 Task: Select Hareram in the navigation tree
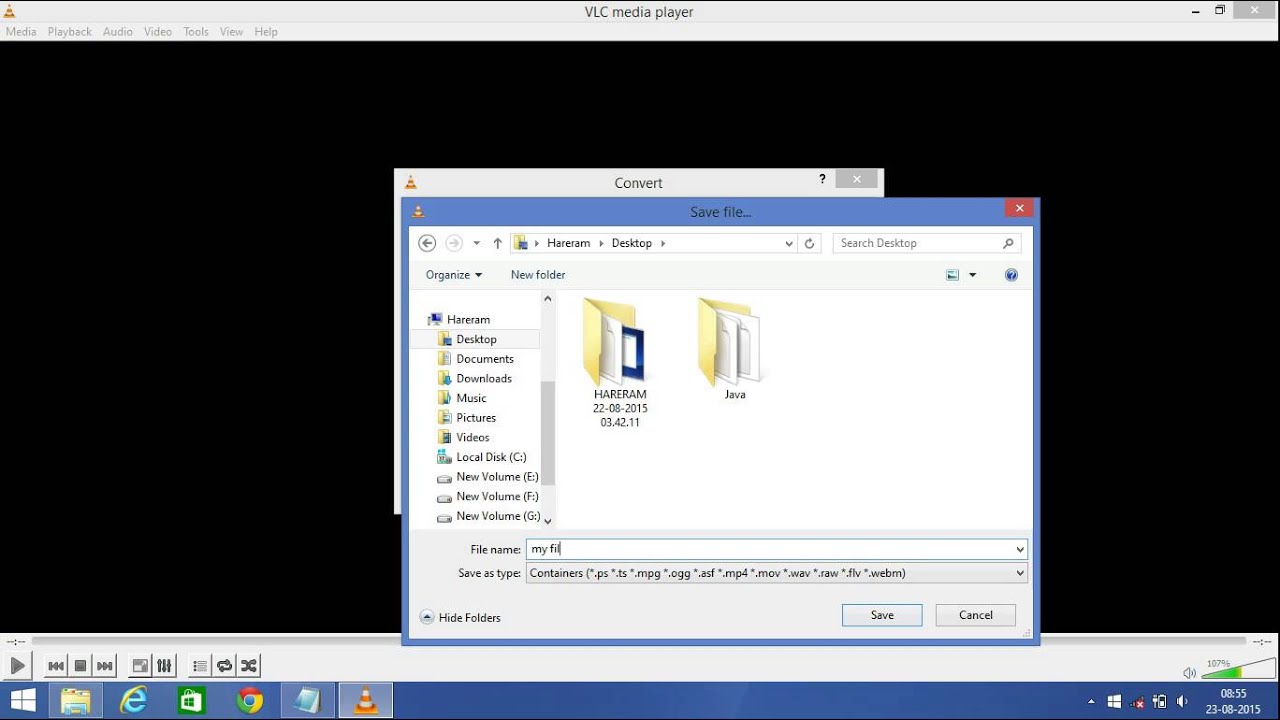[468, 320]
